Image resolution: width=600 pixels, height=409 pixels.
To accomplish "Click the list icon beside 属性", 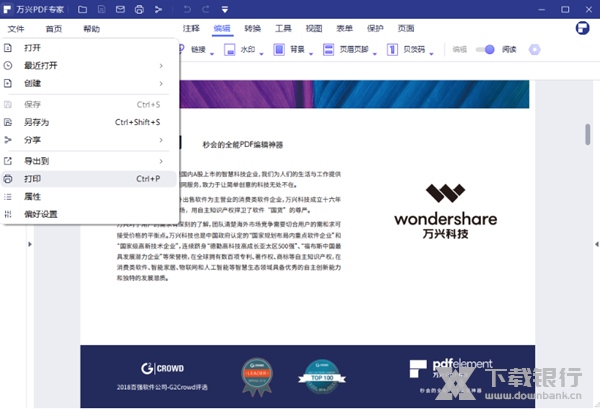I will [x=8, y=197].
